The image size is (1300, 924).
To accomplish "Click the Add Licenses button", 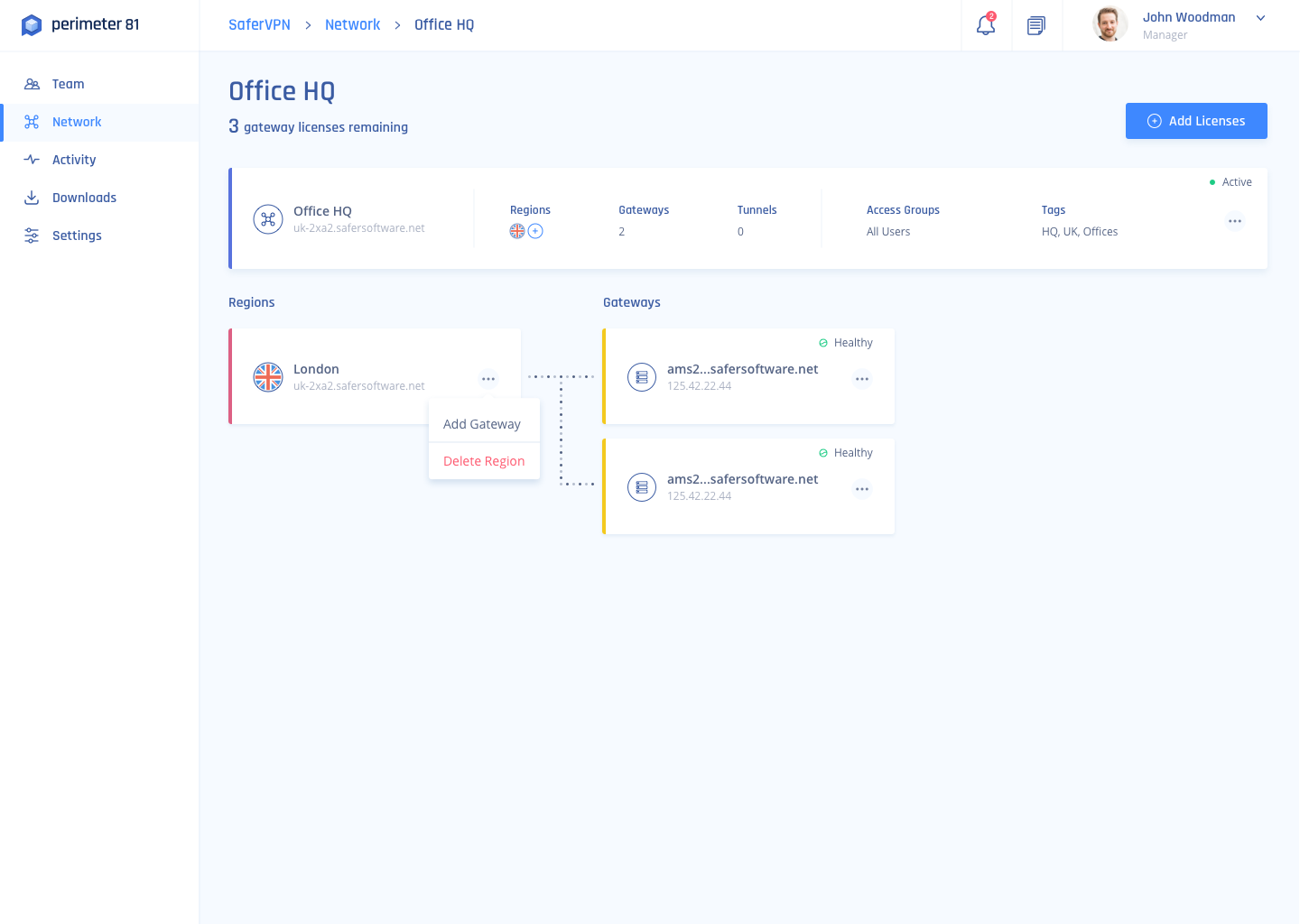I will tap(1196, 121).
